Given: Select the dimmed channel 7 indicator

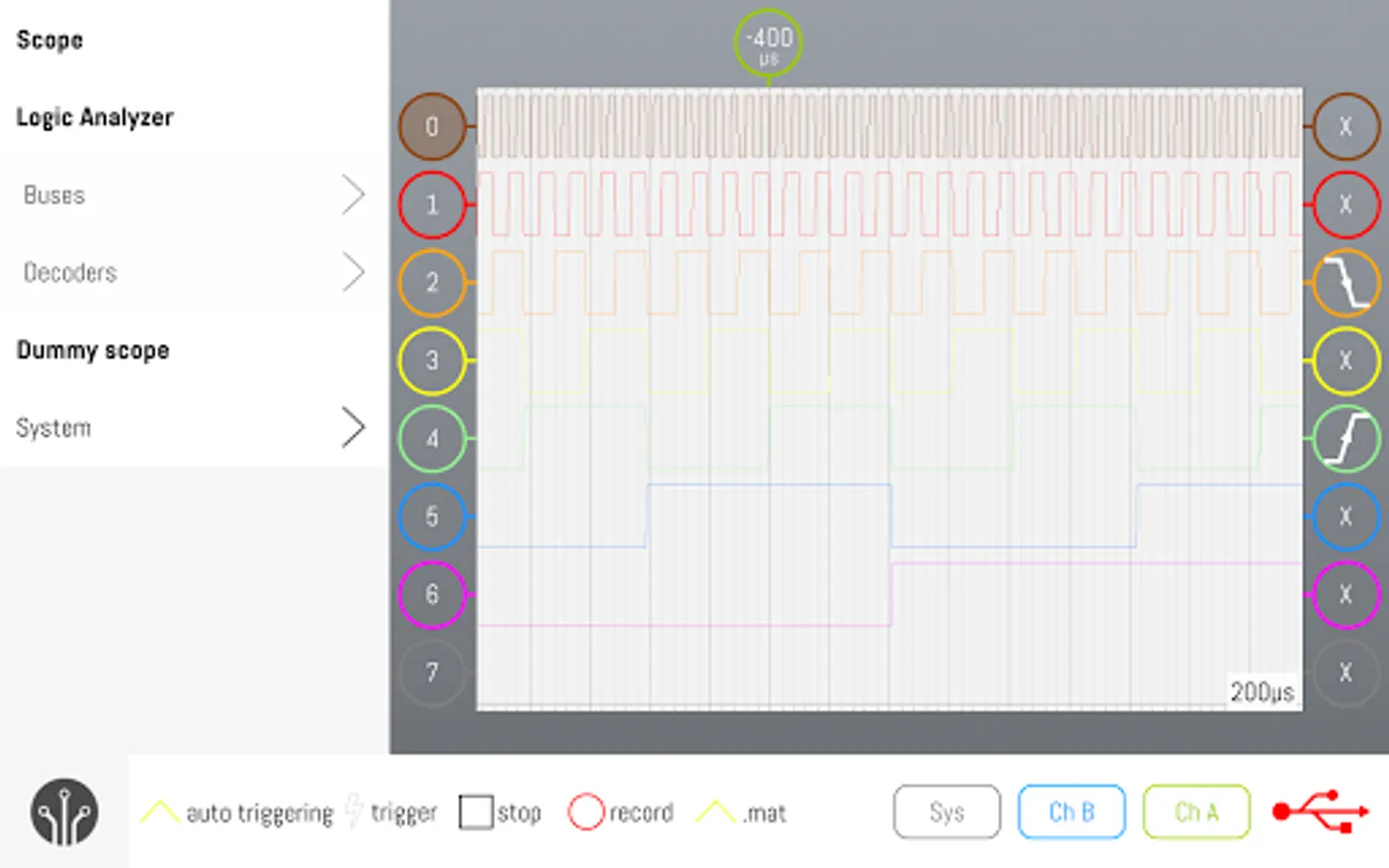Looking at the screenshot, I should tap(432, 672).
